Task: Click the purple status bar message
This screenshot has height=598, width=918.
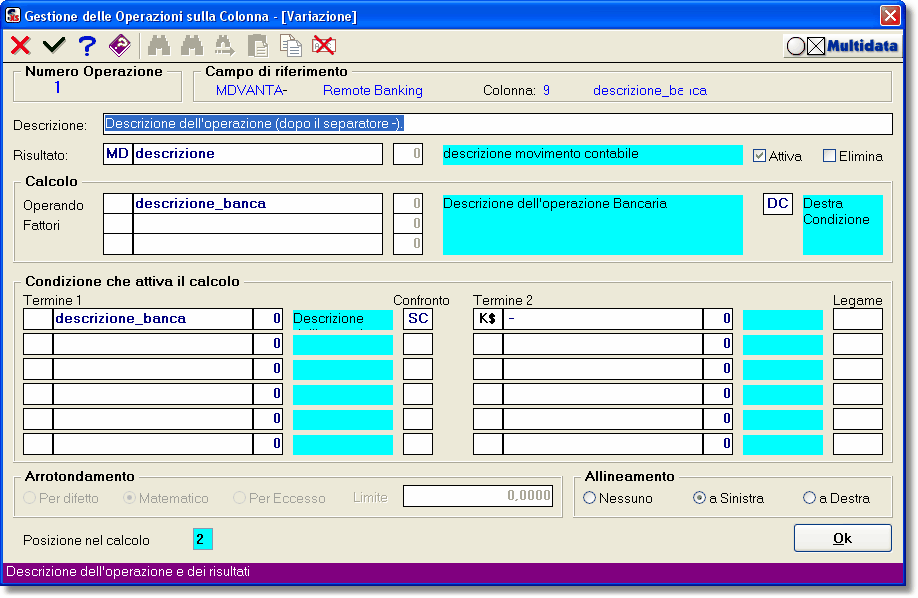Action: pyautogui.click(x=128, y=572)
